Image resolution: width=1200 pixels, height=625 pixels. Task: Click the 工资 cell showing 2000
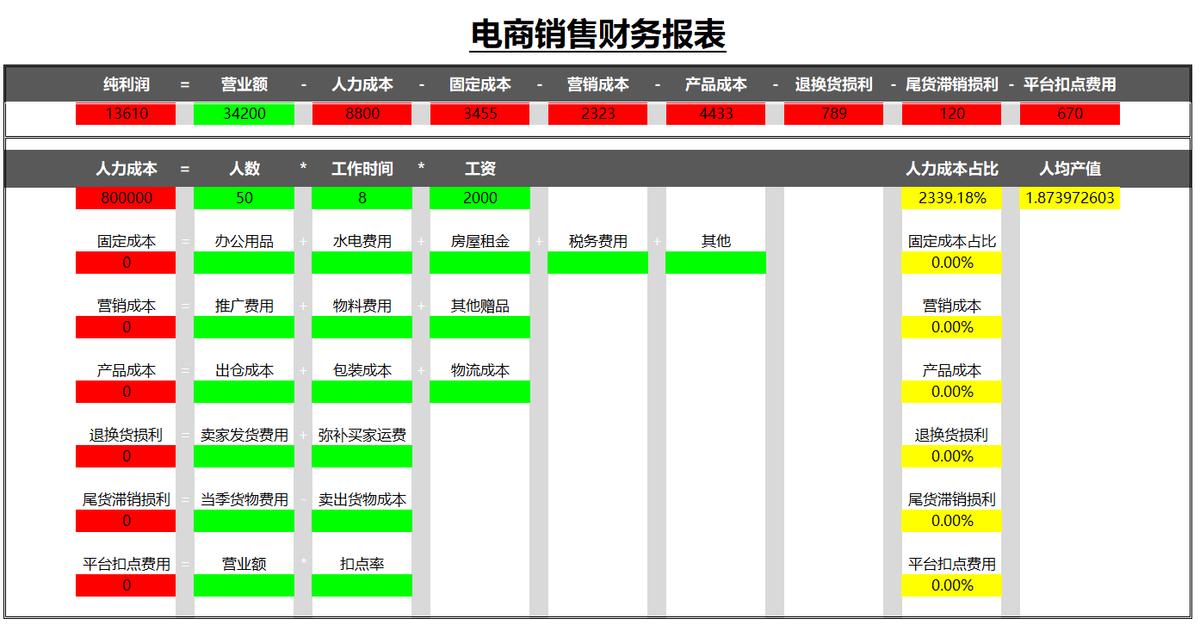(481, 198)
